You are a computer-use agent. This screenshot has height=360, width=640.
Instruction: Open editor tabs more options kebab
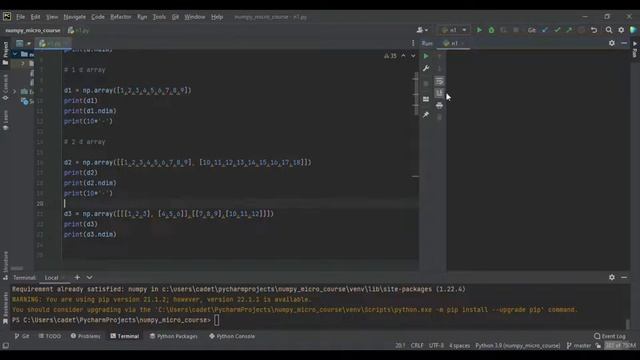point(413,43)
